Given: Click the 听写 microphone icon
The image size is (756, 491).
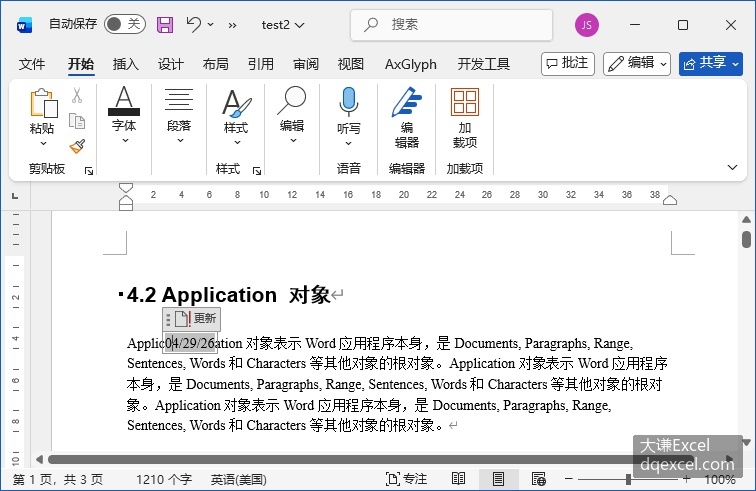Looking at the screenshot, I should (x=349, y=102).
